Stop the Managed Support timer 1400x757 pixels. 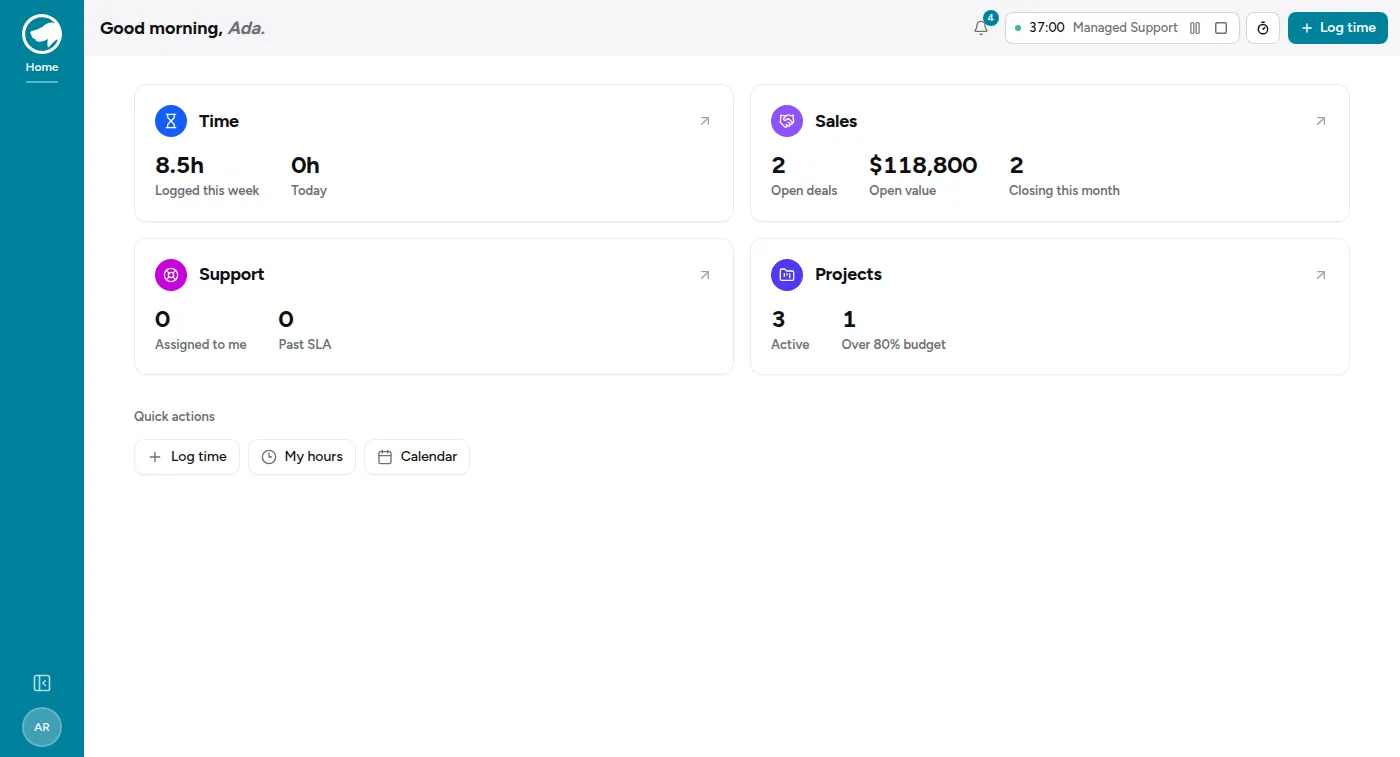pos(1221,28)
